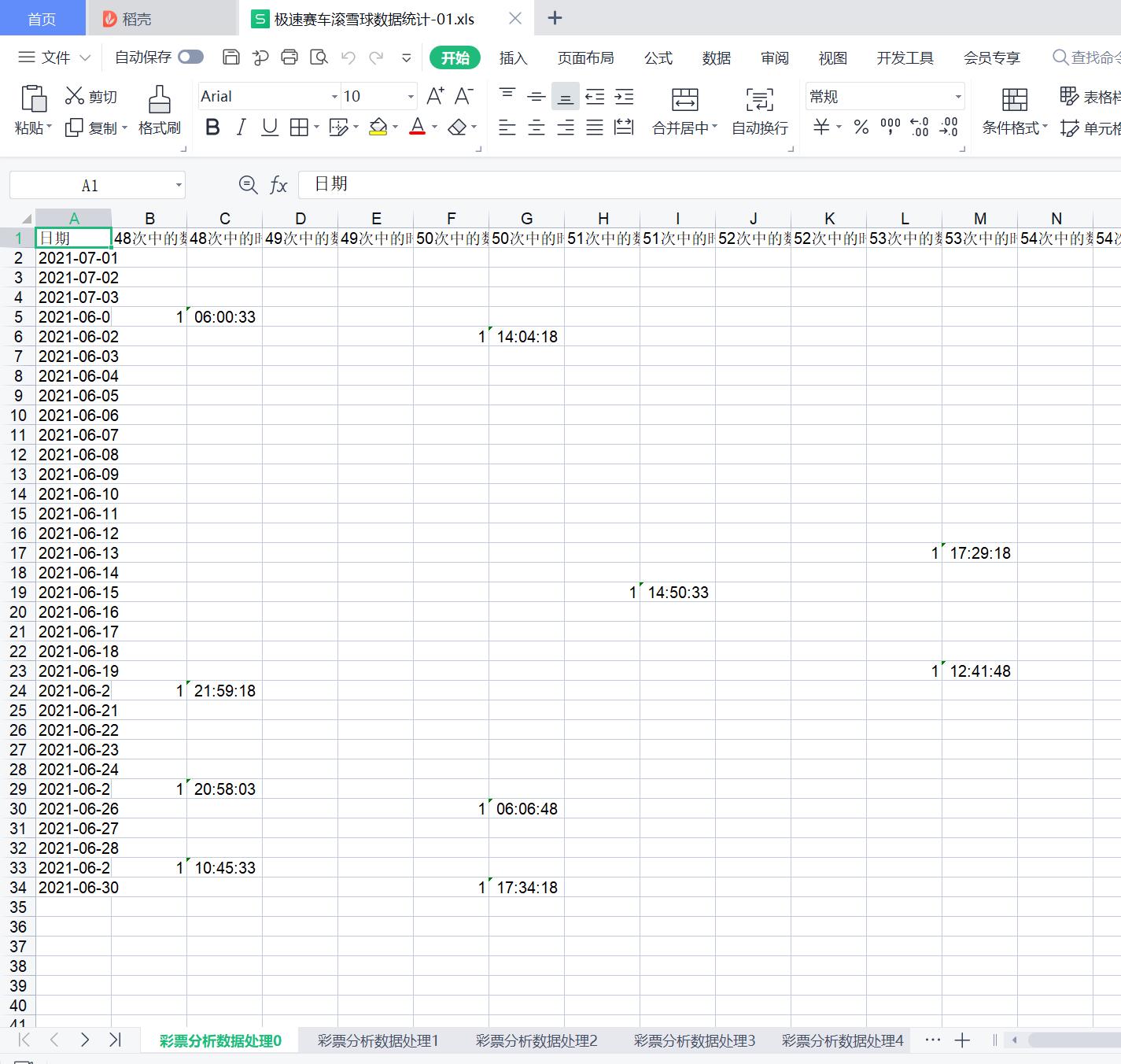Screen dimensions: 1121x1064
Task: Switch to the 公式 ribbon tab
Action: (658, 57)
